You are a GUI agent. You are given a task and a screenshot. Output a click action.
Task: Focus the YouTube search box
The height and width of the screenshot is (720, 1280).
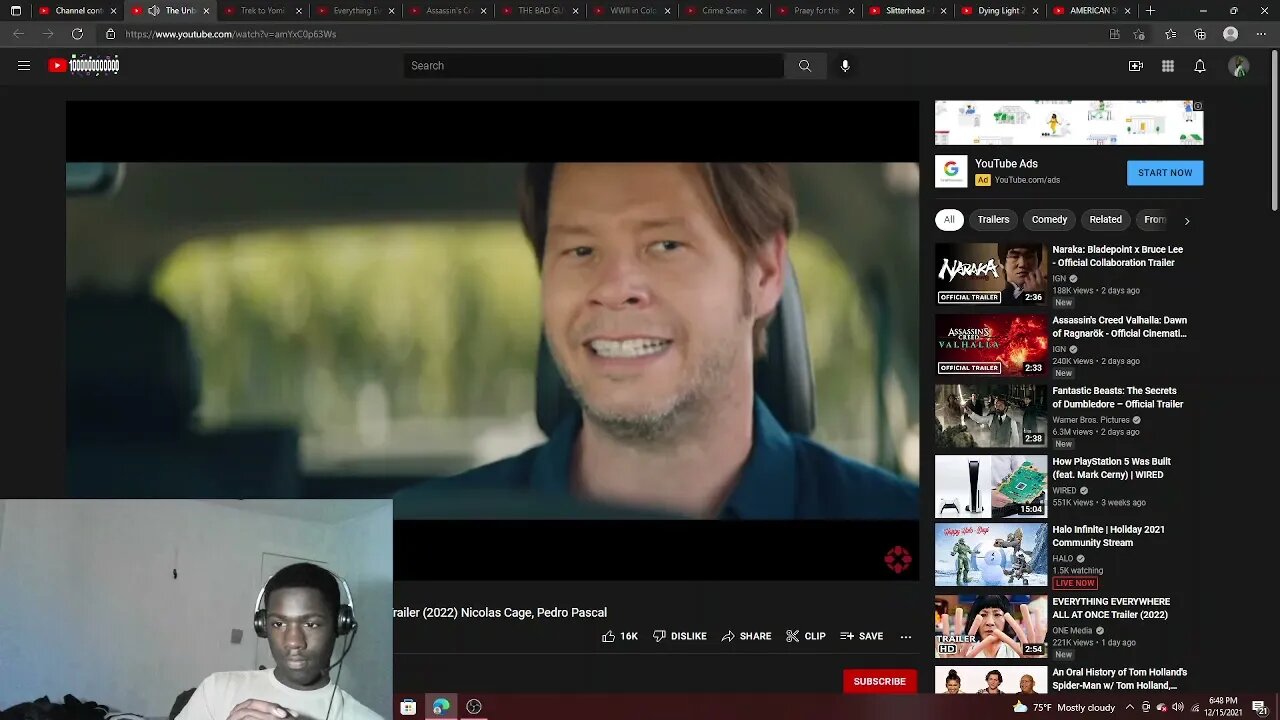click(x=593, y=66)
